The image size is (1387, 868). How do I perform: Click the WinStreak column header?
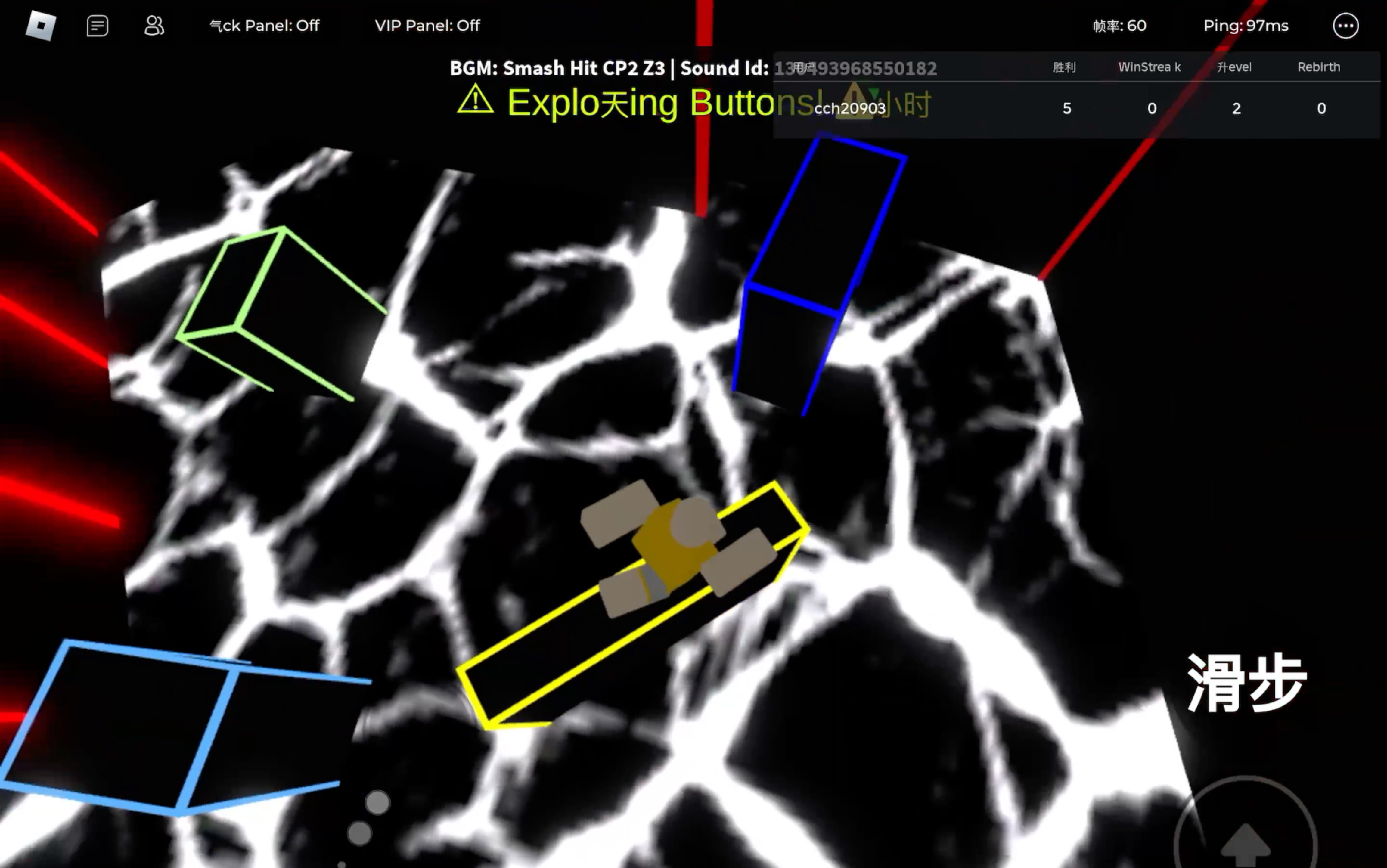click(x=1149, y=67)
